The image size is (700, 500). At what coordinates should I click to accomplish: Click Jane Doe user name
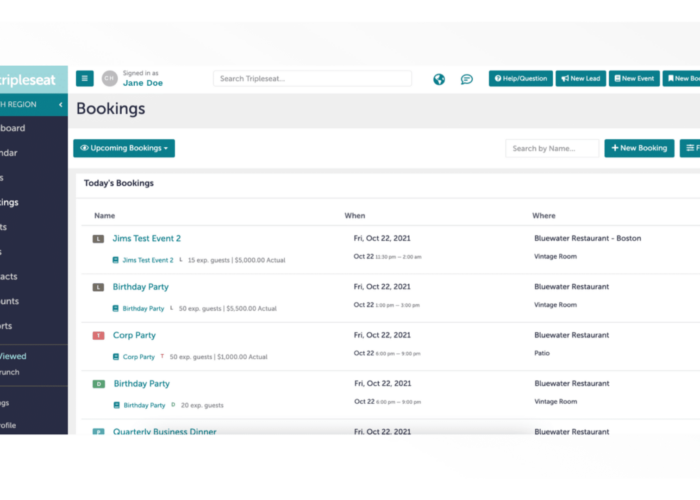(143, 83)
